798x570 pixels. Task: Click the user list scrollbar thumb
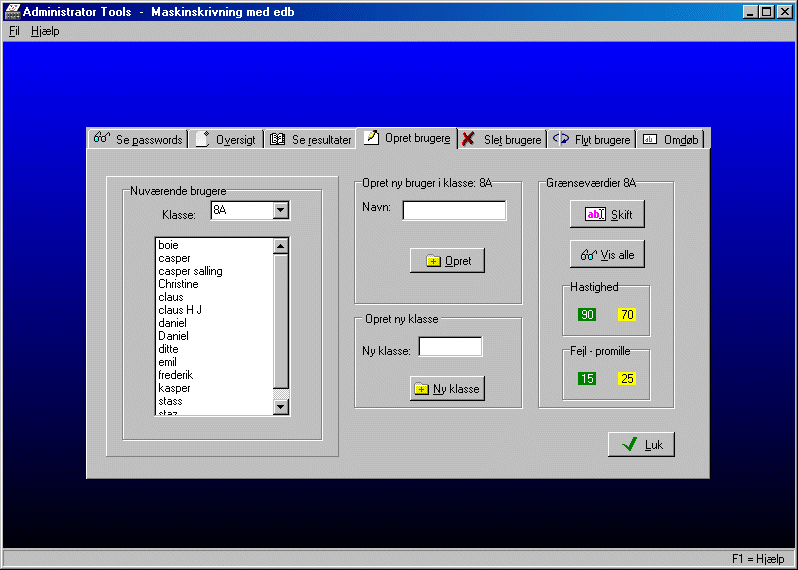point(280,321)
